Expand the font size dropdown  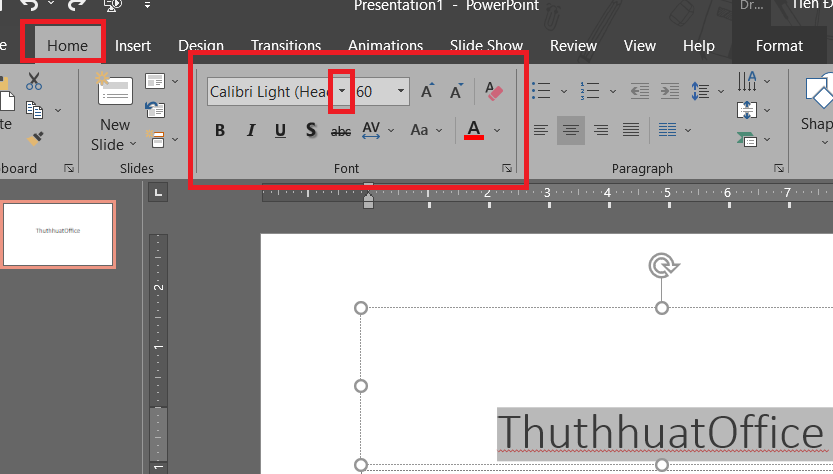(401, 91)
